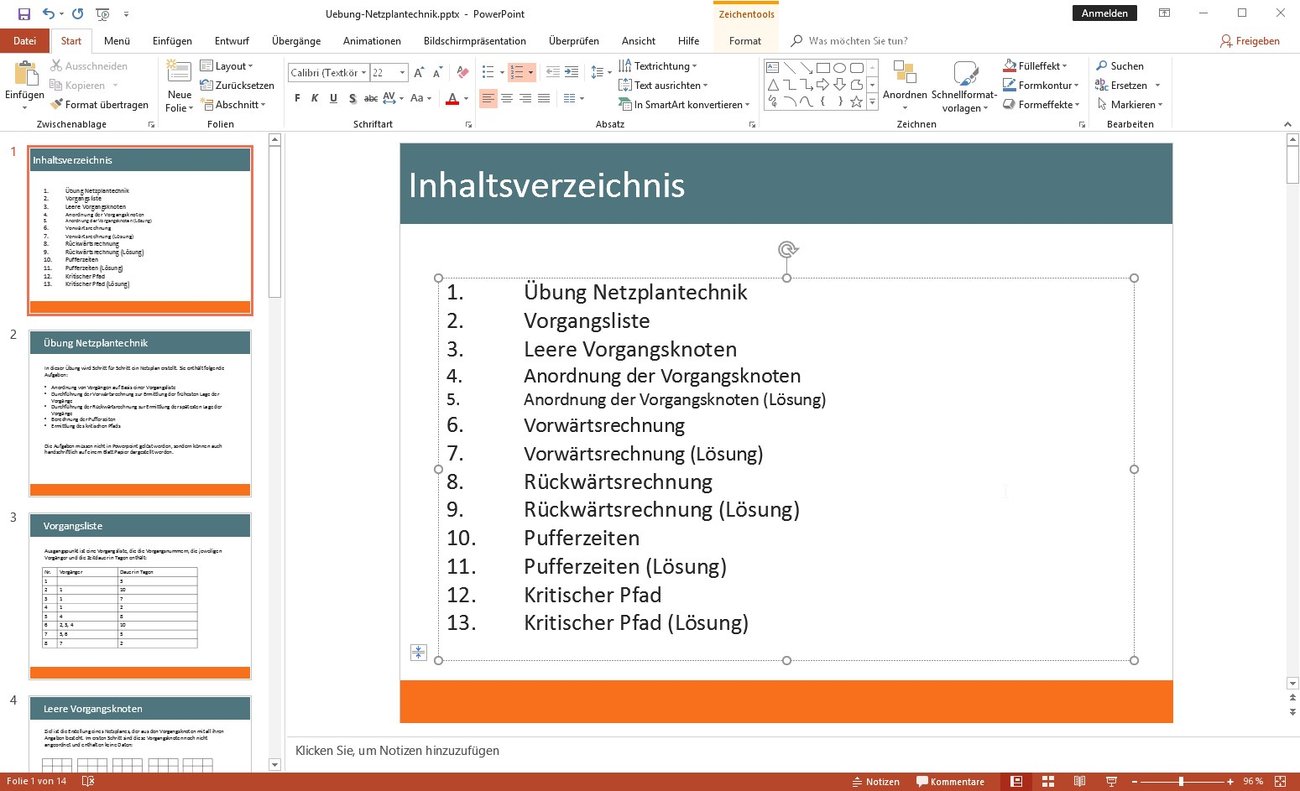Toggle Underline for the text
The image size is (1300, 791).
pyautogui.click(x=332, y=98)
